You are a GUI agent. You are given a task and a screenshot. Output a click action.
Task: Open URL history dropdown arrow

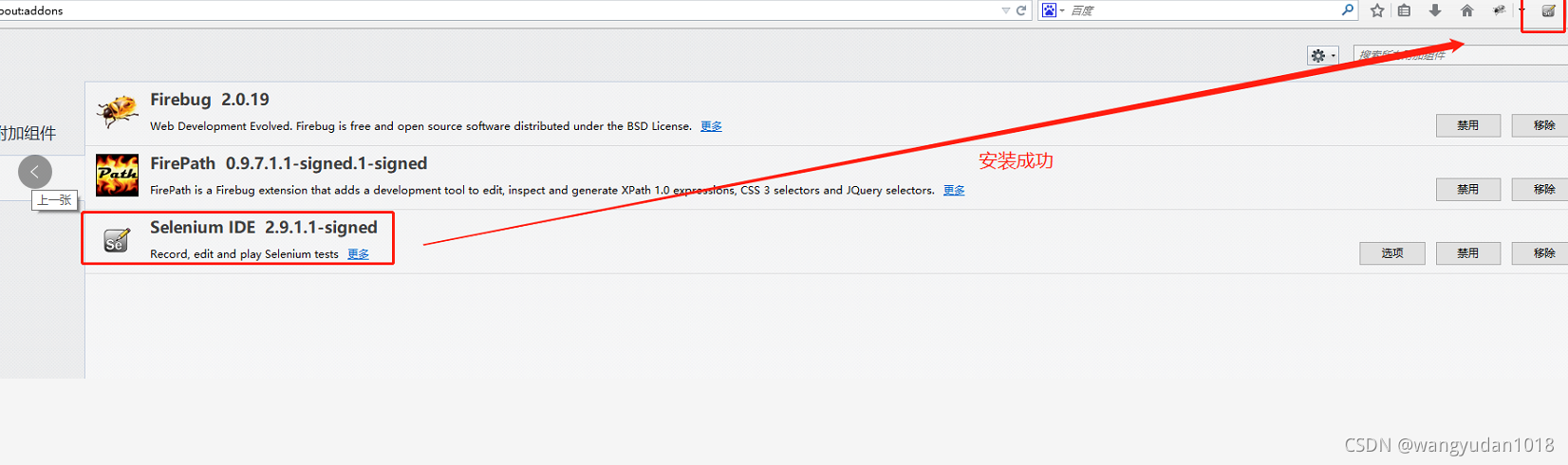click(x=1005, y=10)
